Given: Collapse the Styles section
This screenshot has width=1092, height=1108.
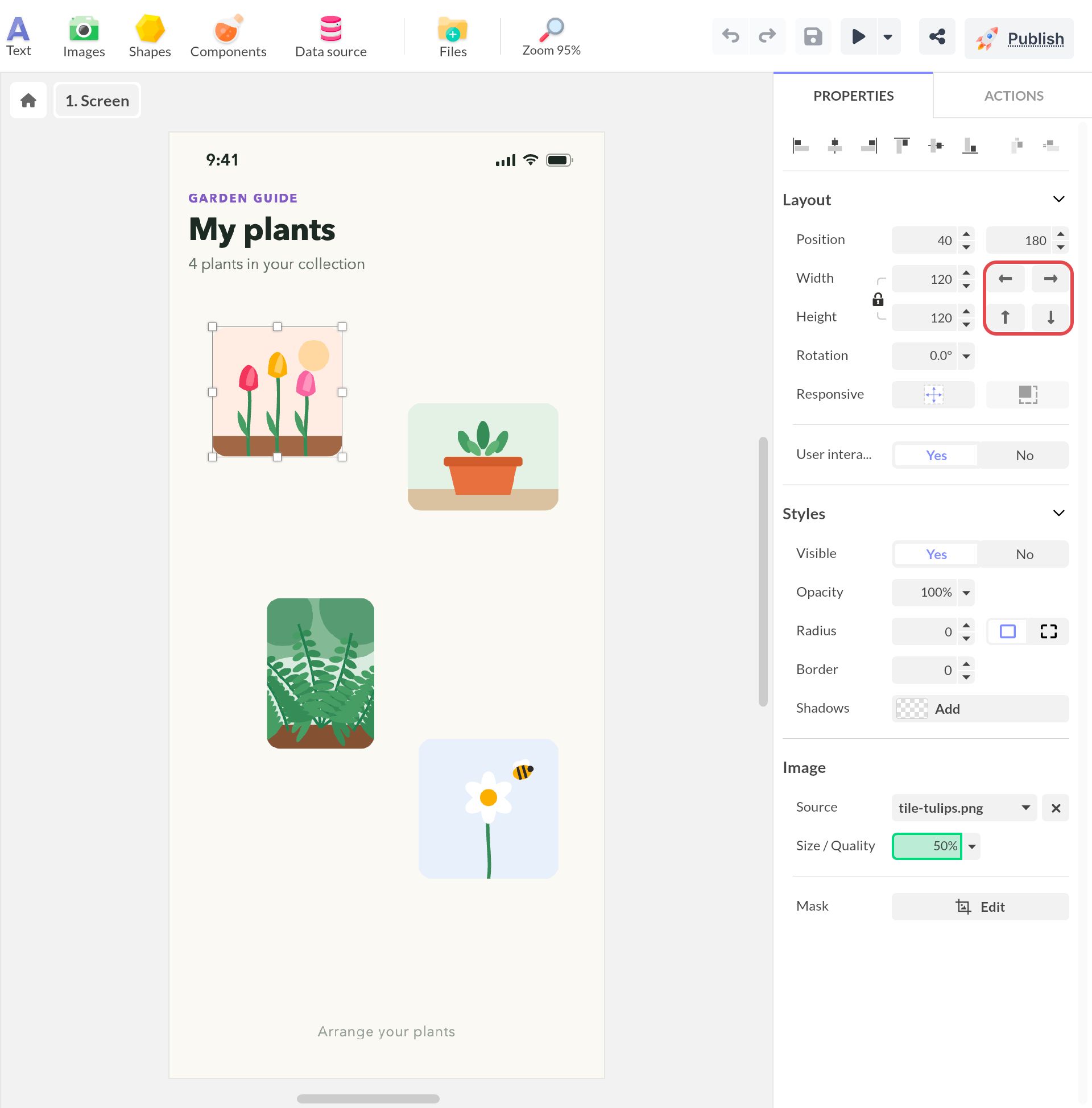Looking at the screenshot, I should pos(1059,512).
